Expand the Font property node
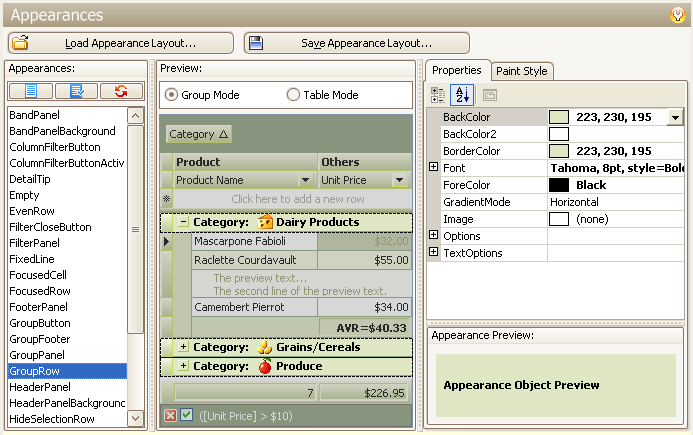The height and width of the screenshot is (435, 693). click(434, 167)
